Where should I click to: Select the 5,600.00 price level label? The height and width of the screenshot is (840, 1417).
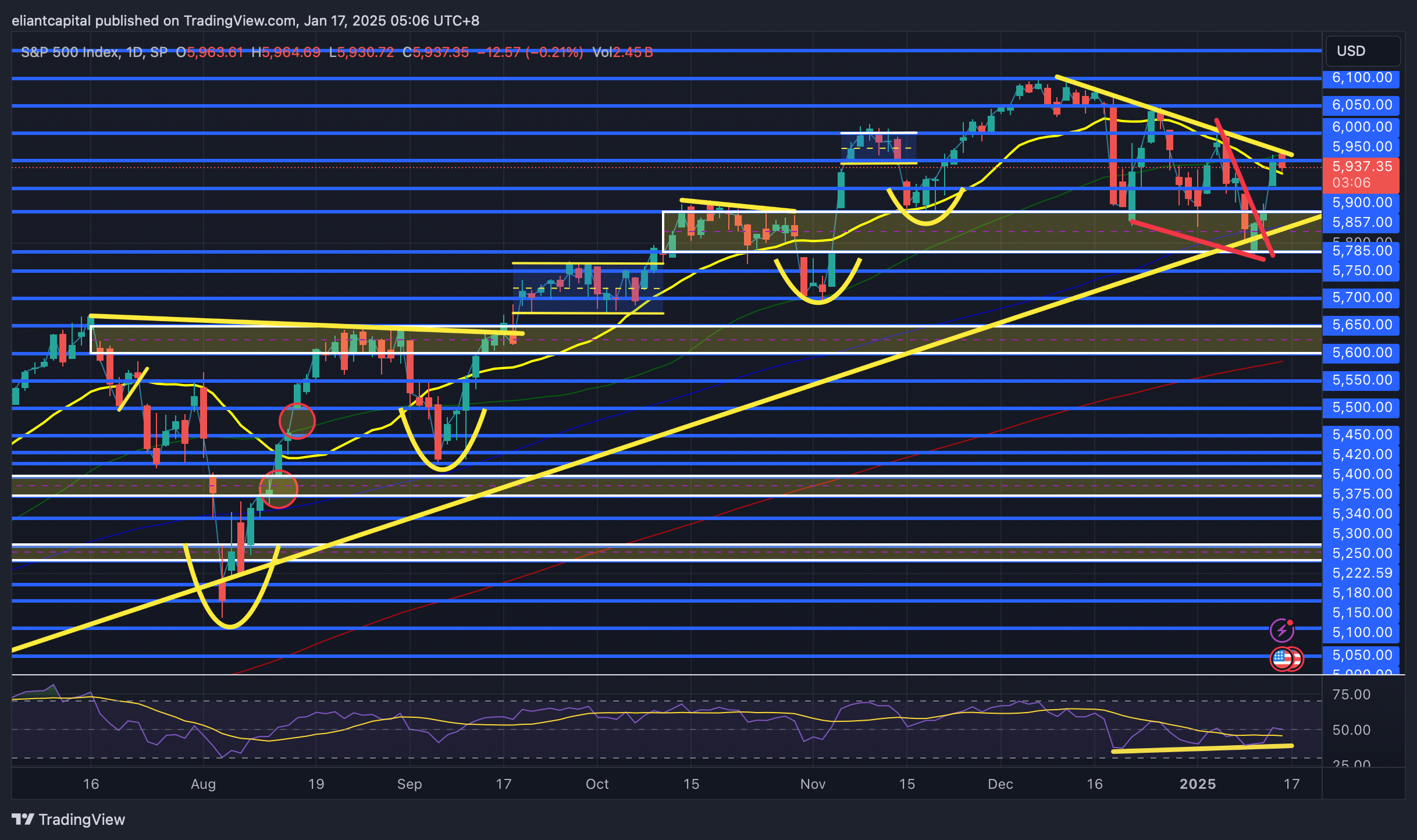[x=1361, y=353]
